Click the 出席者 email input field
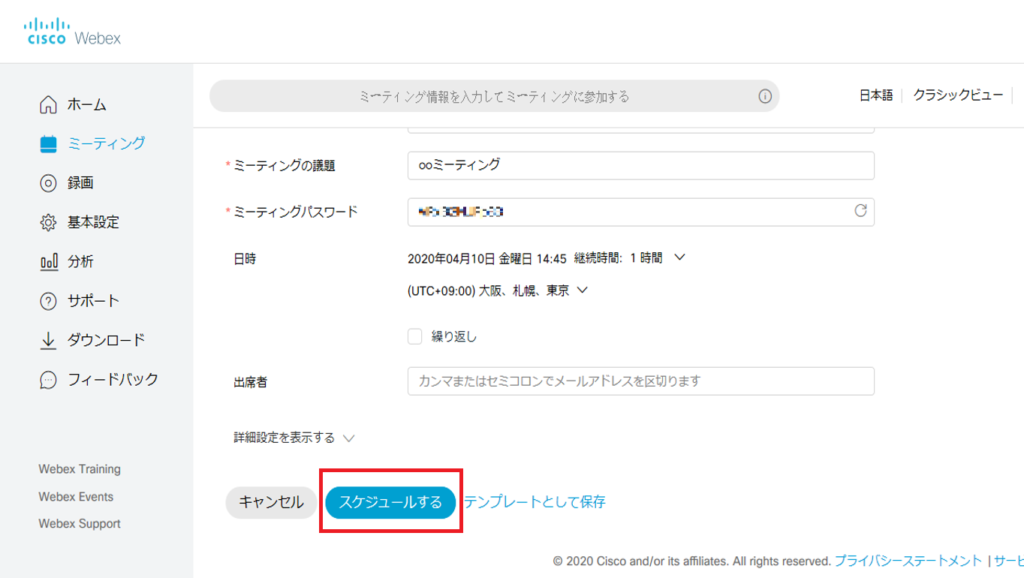This screenshot has width=1024, height=578. point(641,381)
